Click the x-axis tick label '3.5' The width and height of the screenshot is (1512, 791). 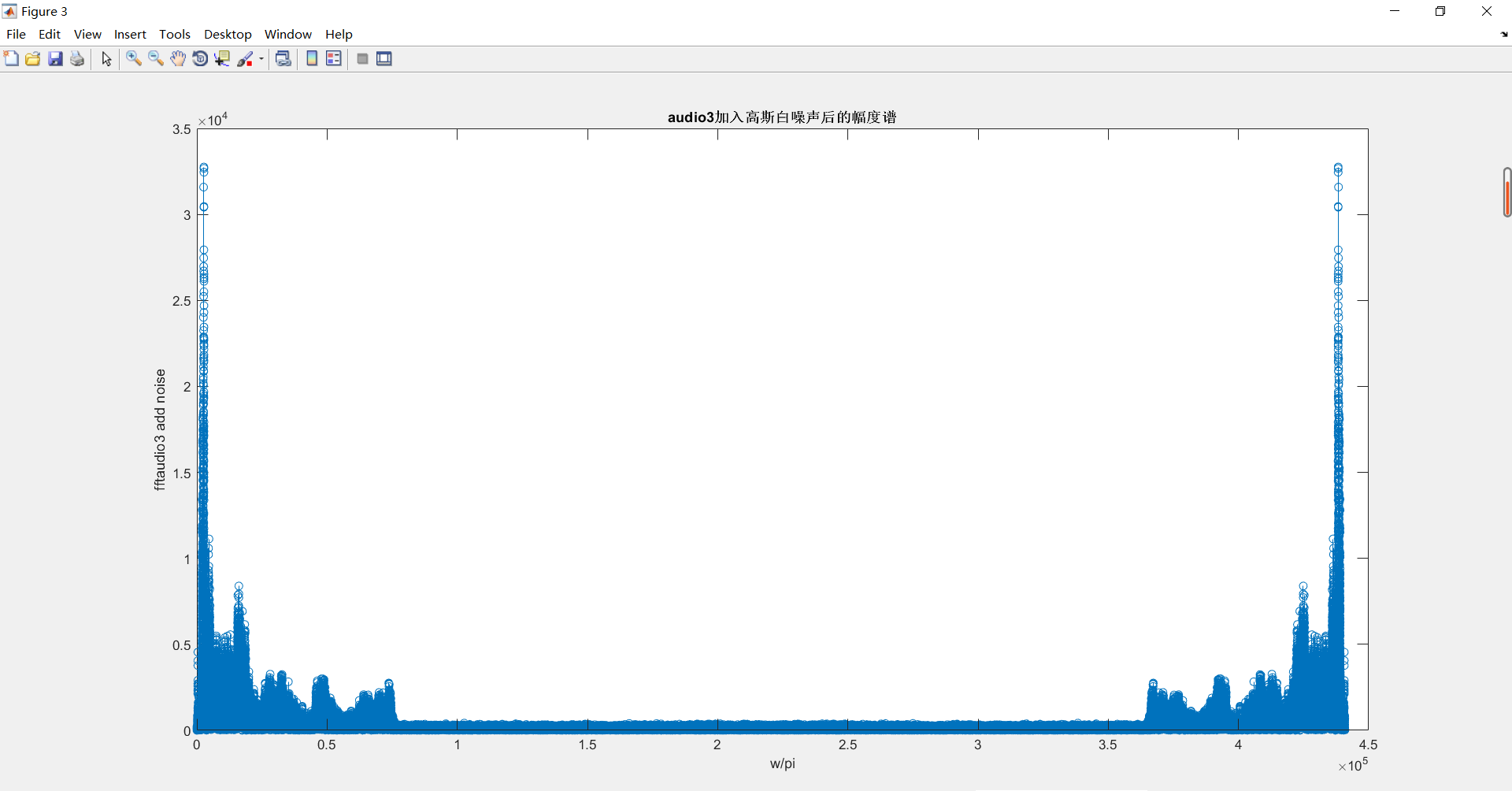pyautogui.click(x=1108, y=745)
